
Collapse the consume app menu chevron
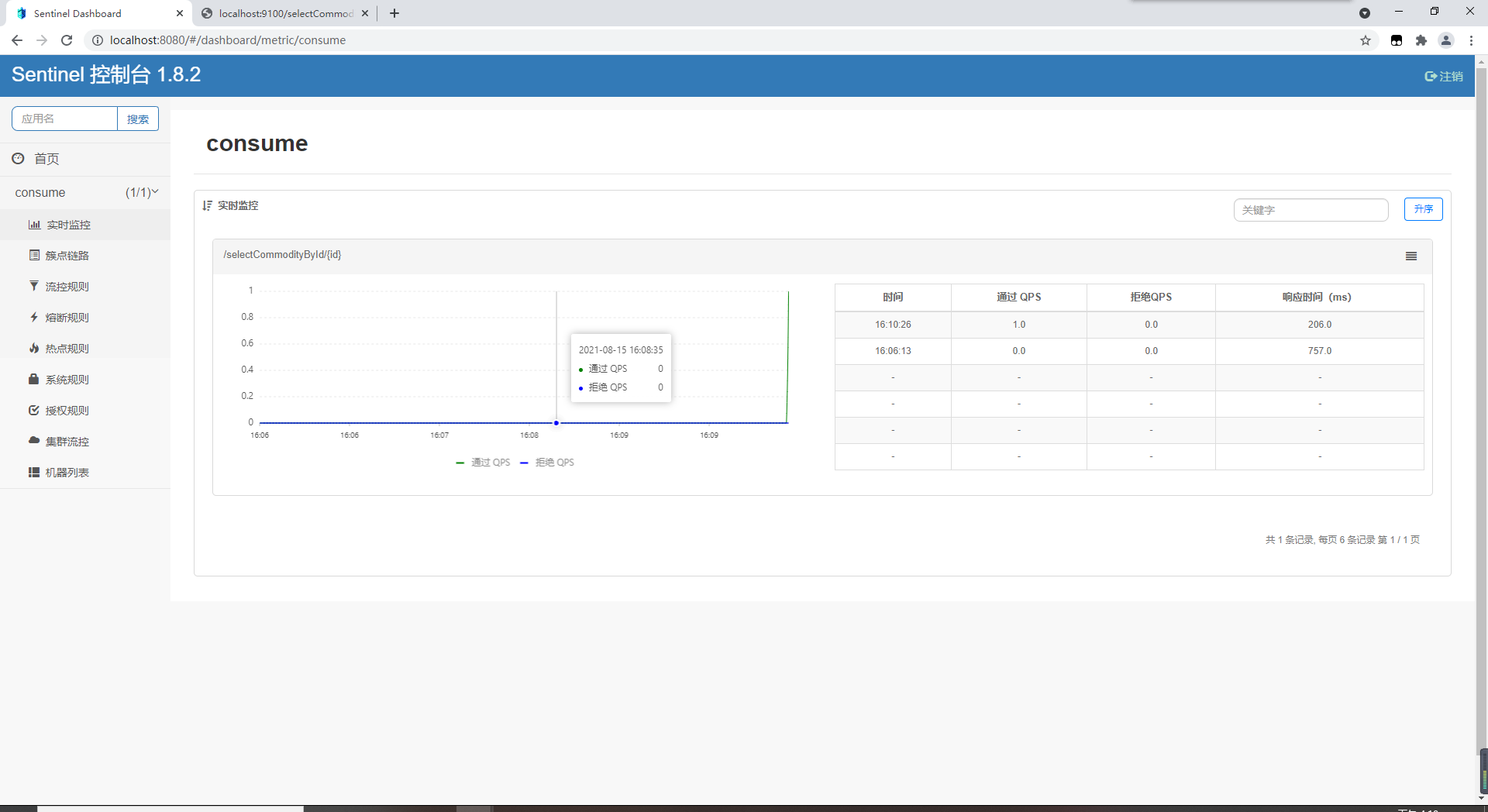point(155,191)
